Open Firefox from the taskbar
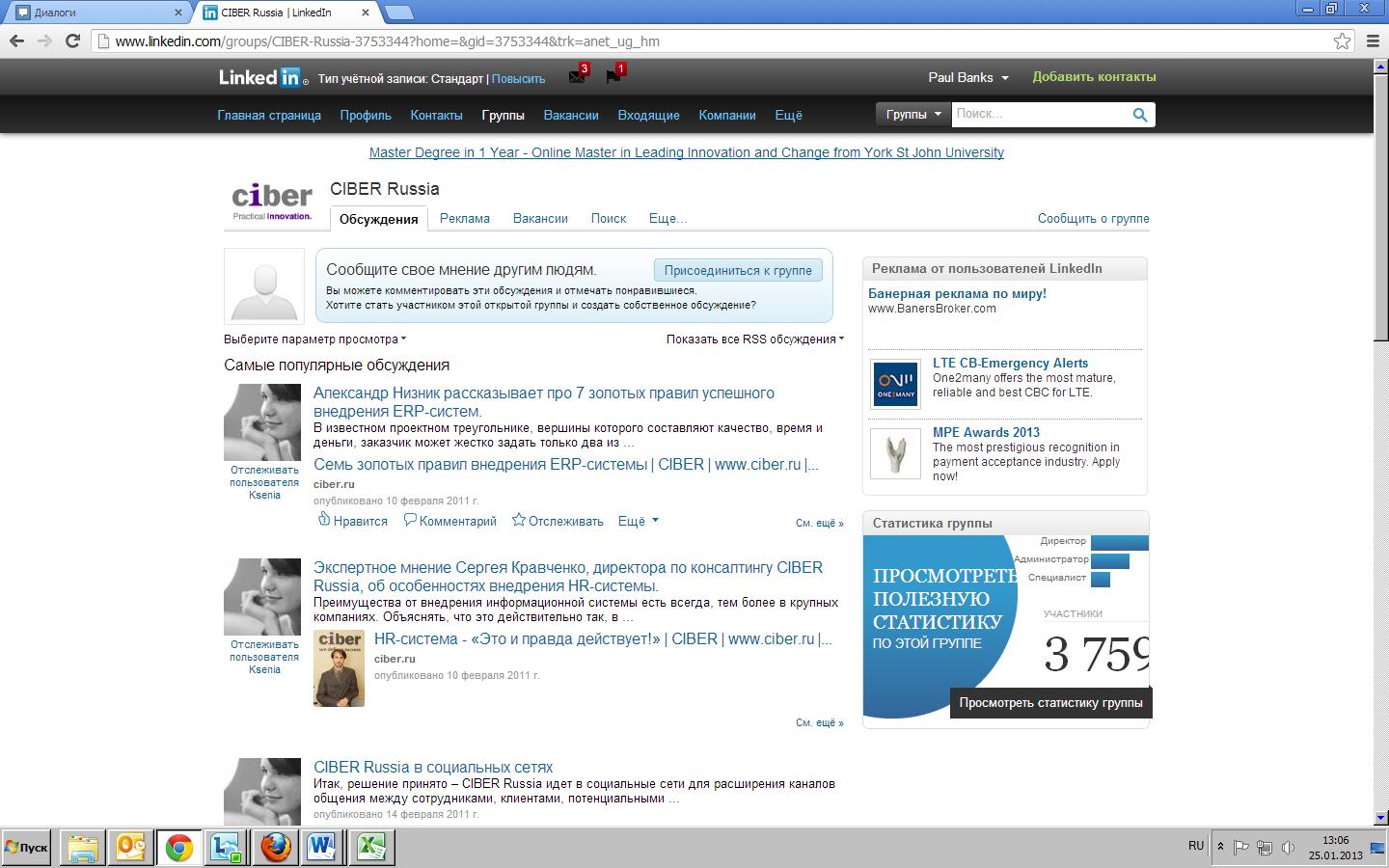Screen dimensions: 1389x868 [275, 848]
